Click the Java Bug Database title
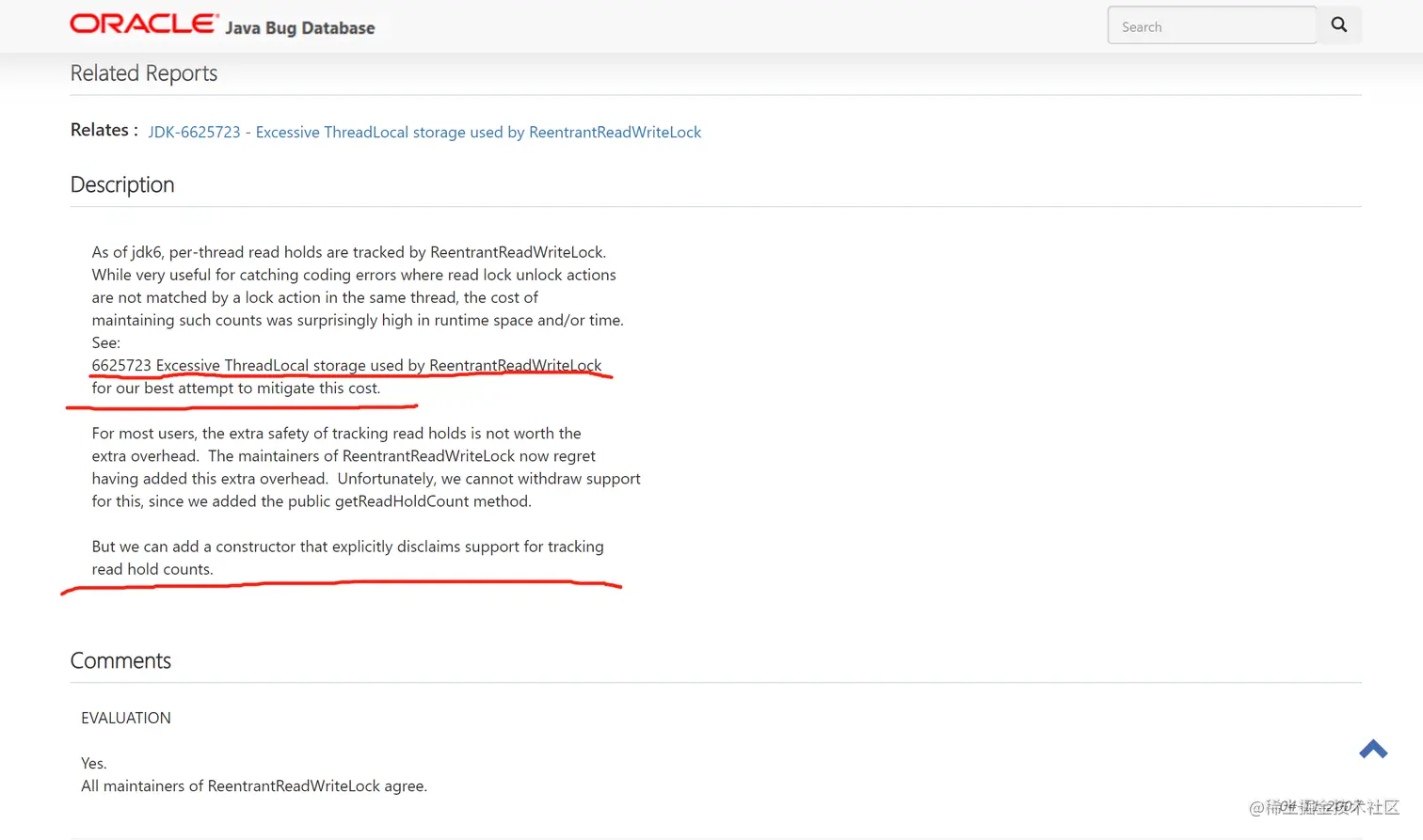Screen dimensions: 1423x840 [x=300, y=28]
